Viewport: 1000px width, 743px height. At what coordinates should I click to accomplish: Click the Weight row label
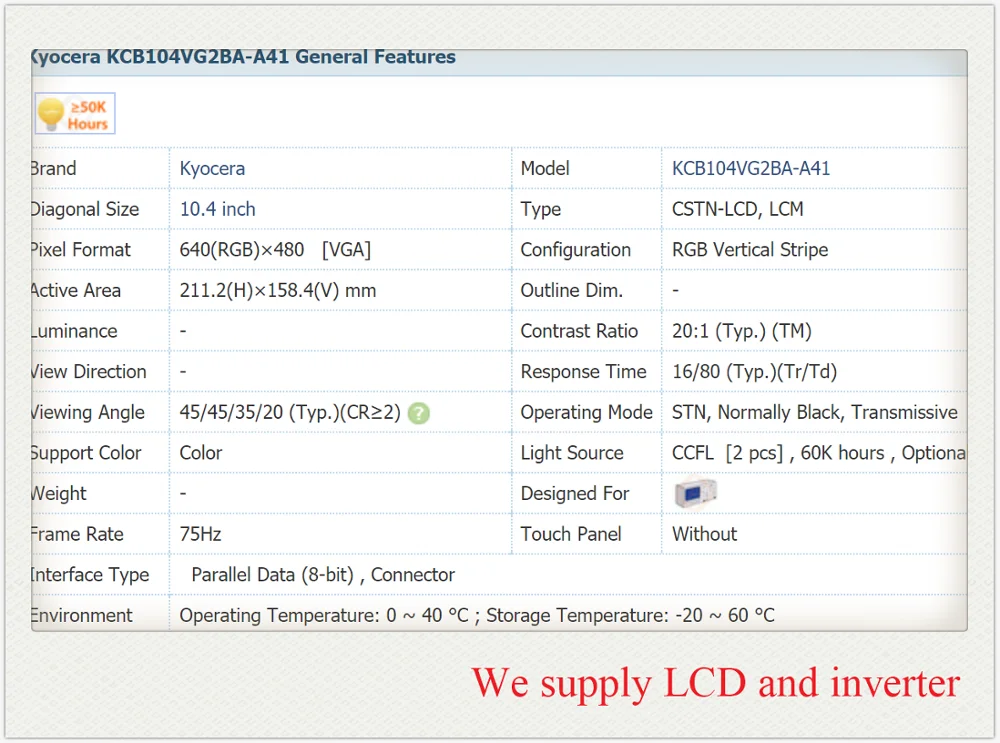pyautogui.click(x=59, y=494)
